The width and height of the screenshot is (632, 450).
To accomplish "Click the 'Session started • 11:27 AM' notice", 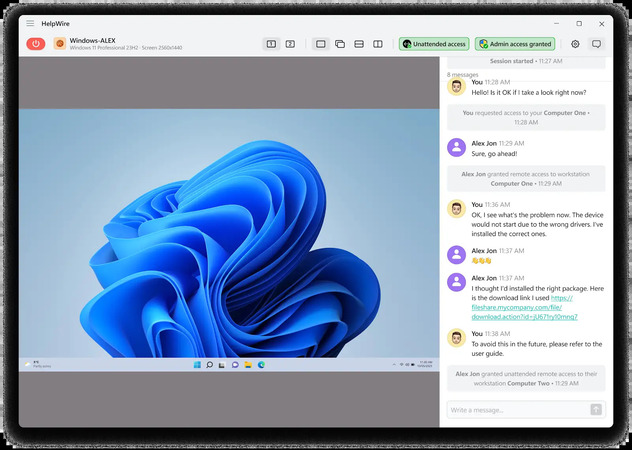I will pos(526,61).
